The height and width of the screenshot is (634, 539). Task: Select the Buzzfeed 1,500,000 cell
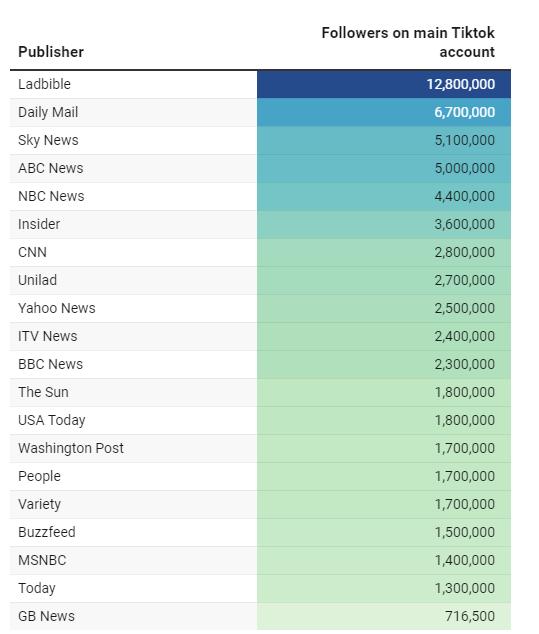pos(384,533)
